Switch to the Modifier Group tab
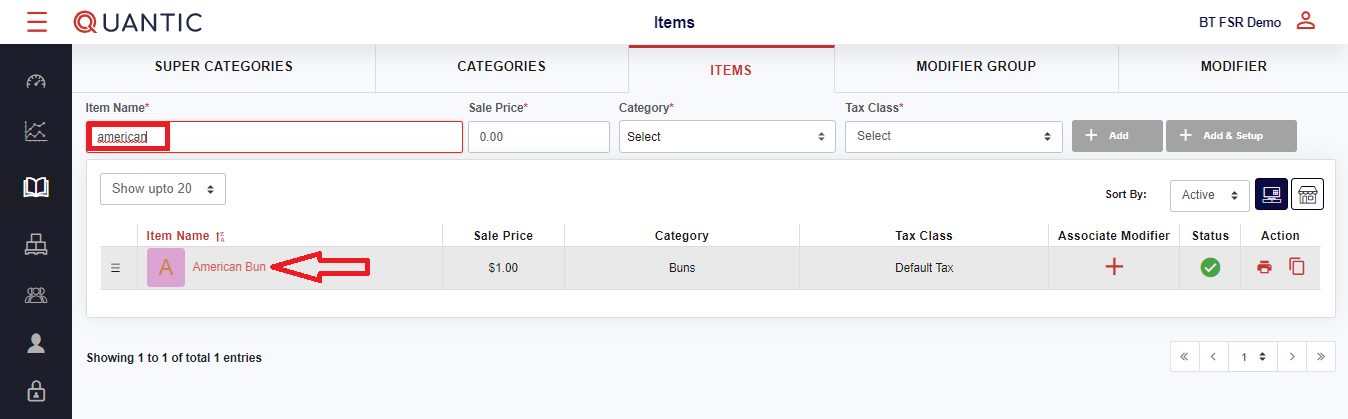This screenshot has height=419, width=1348. [x=975, y=67]
